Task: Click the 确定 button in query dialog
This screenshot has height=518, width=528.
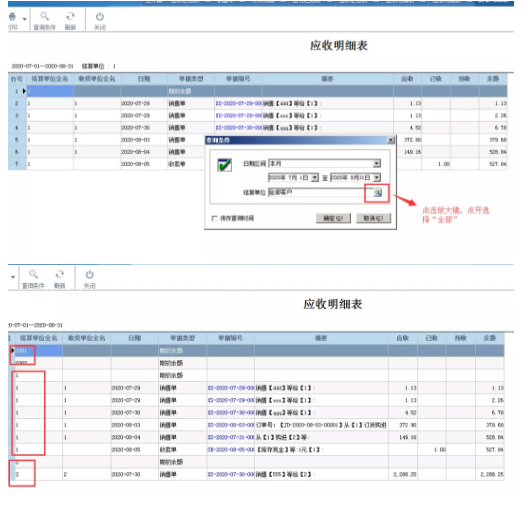Action: [x=333, y=218]
